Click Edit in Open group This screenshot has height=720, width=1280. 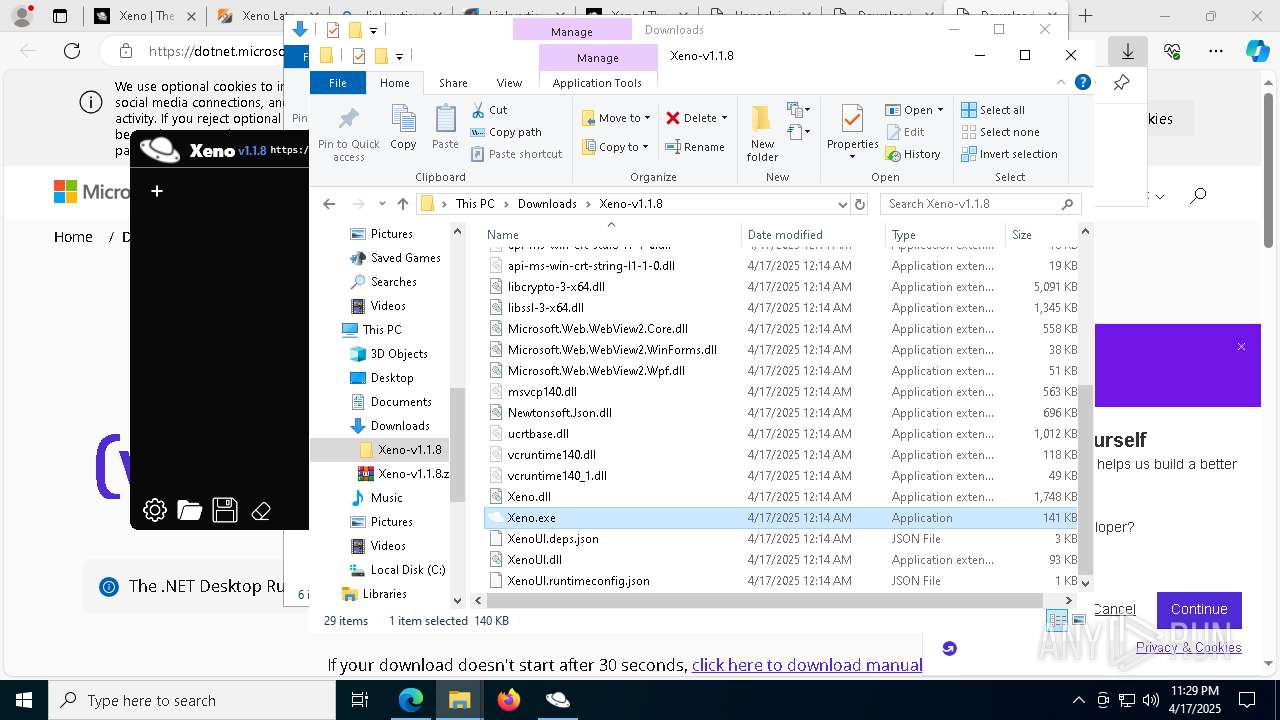(905, 132)
